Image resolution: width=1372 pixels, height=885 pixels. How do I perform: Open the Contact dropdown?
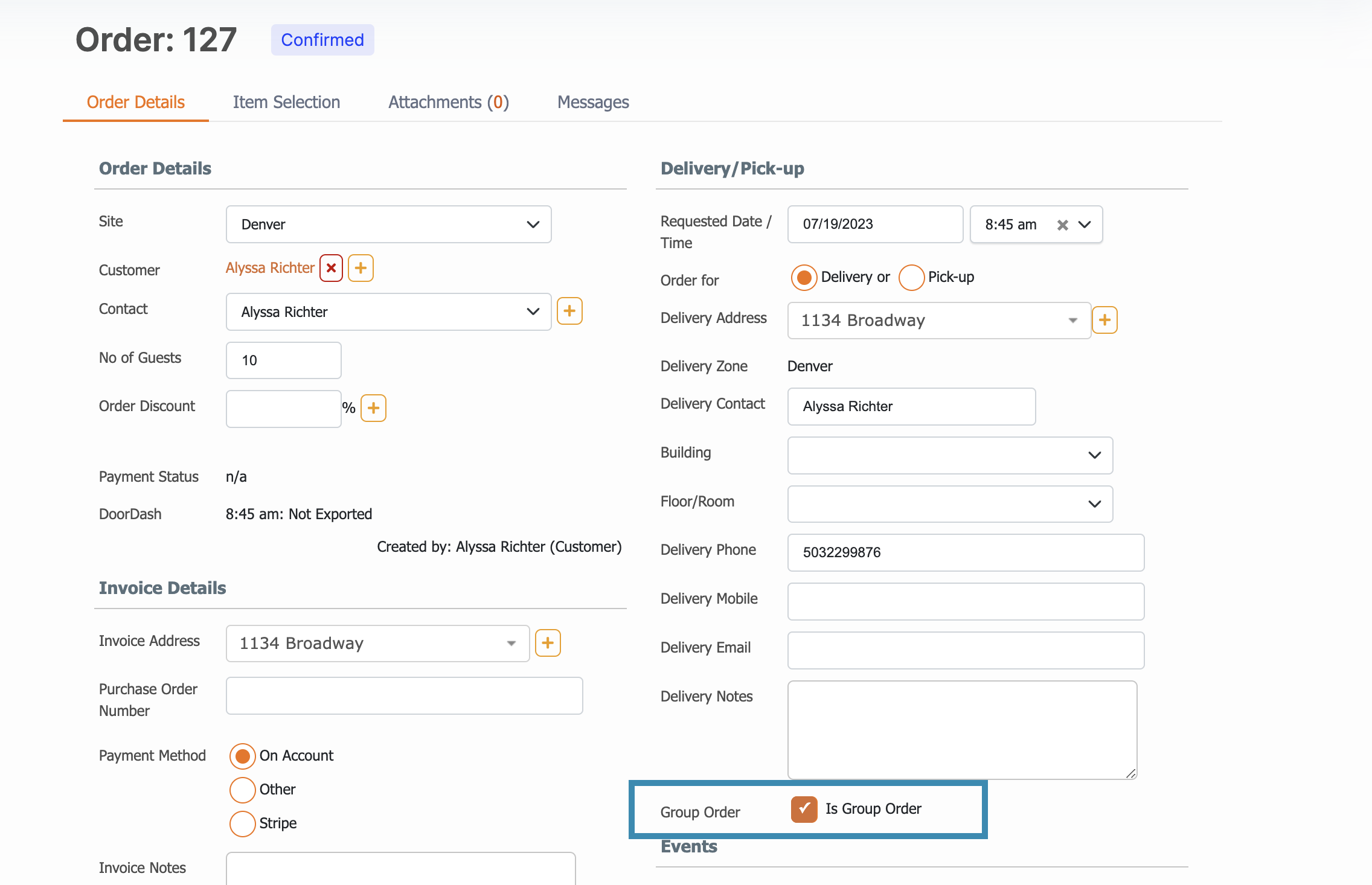pyautogui.click(x=388, y=312)
